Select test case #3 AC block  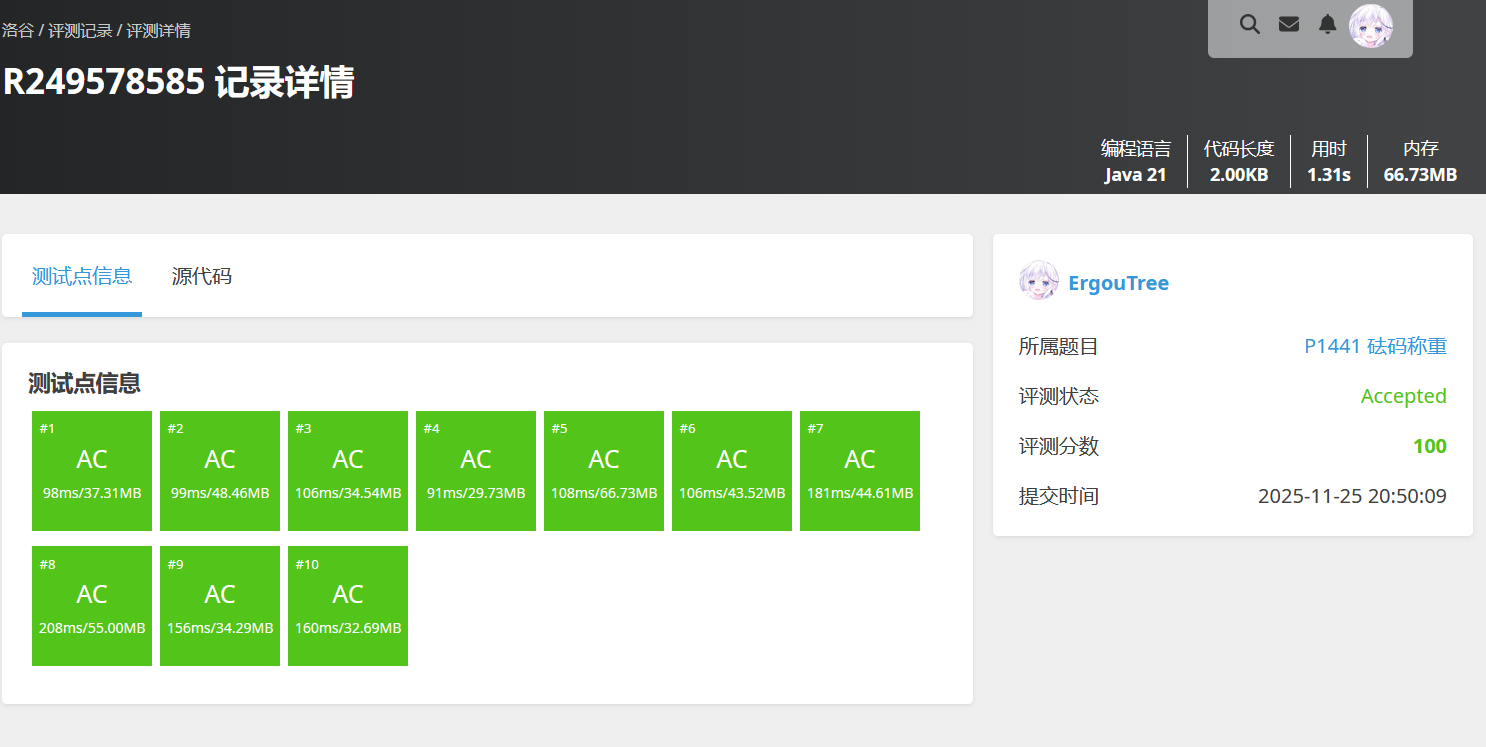348,471
